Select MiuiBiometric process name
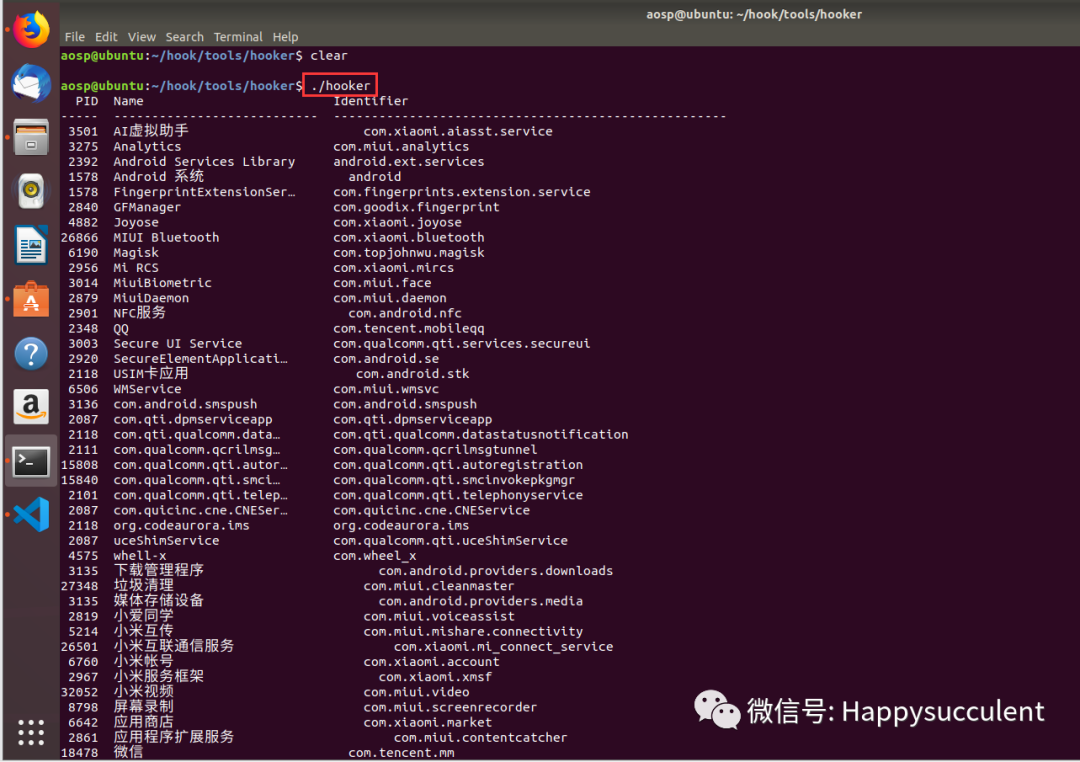1080x762 pixels. 163,282
